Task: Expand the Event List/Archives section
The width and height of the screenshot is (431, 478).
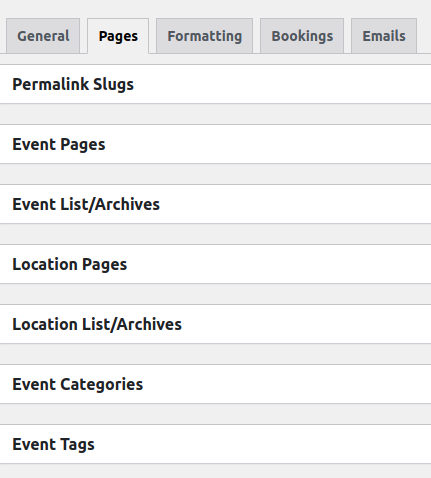Action: tap(215, 204)
